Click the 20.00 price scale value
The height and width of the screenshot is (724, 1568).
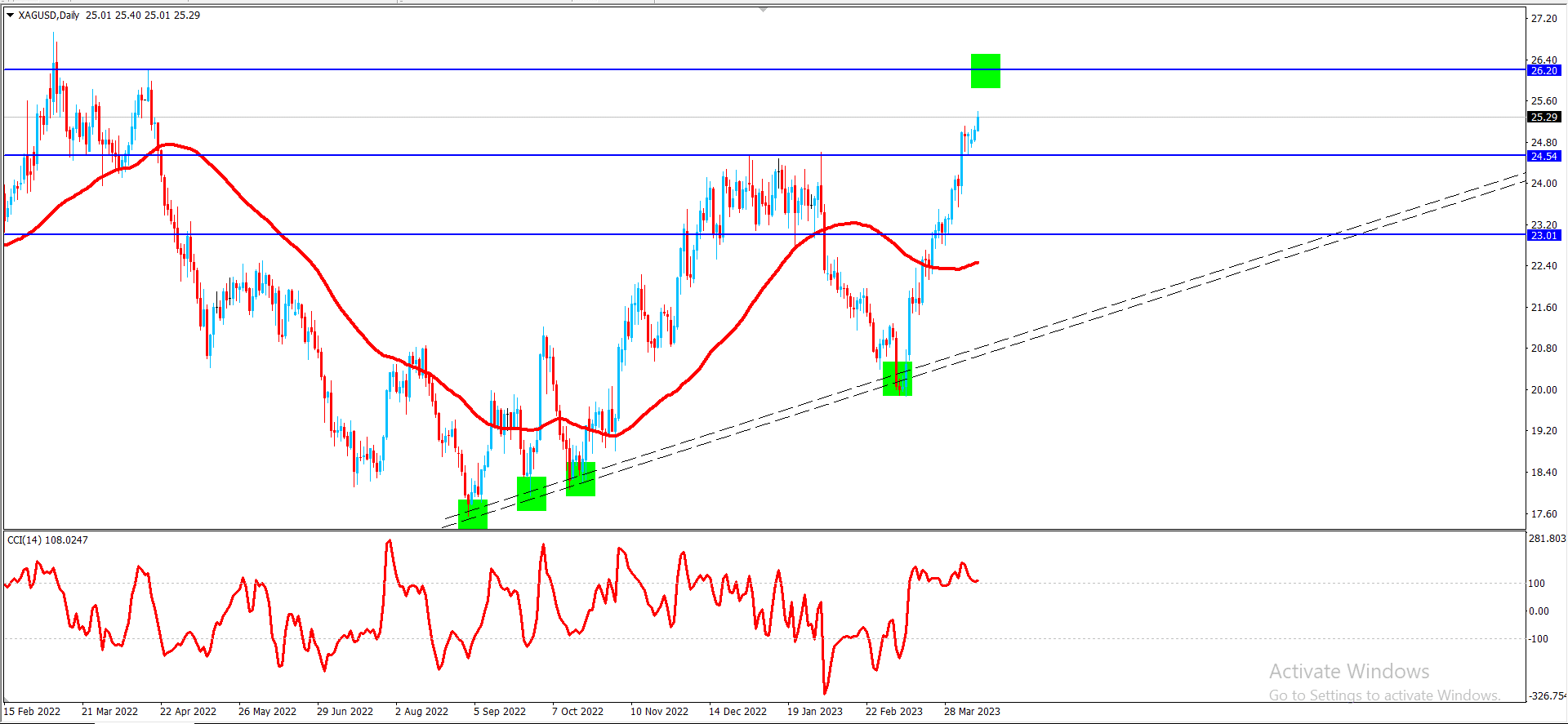click(1543, 390)
